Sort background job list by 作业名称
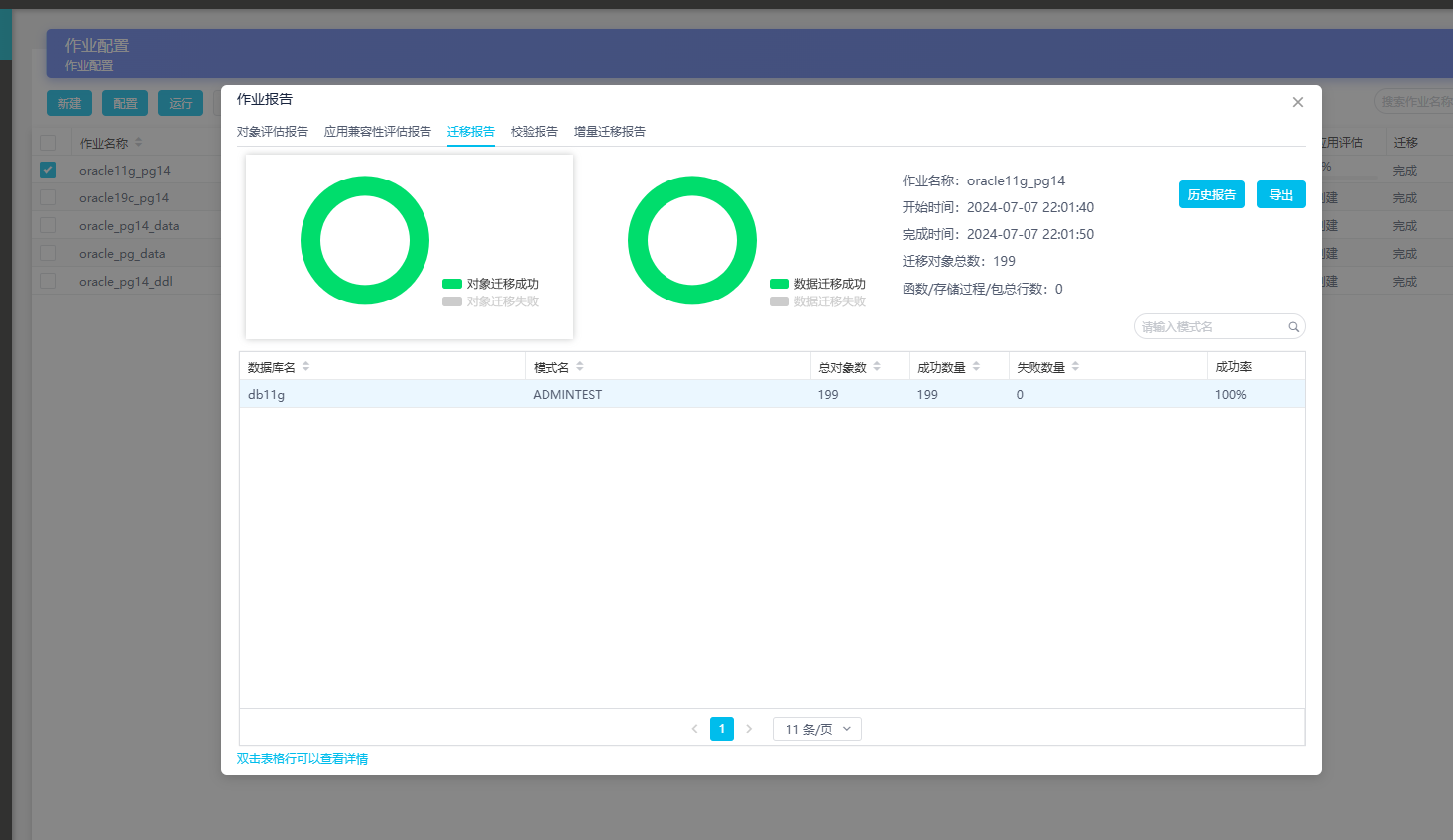The width and height of the screenshot is (1453, 840). coord(139,143)
